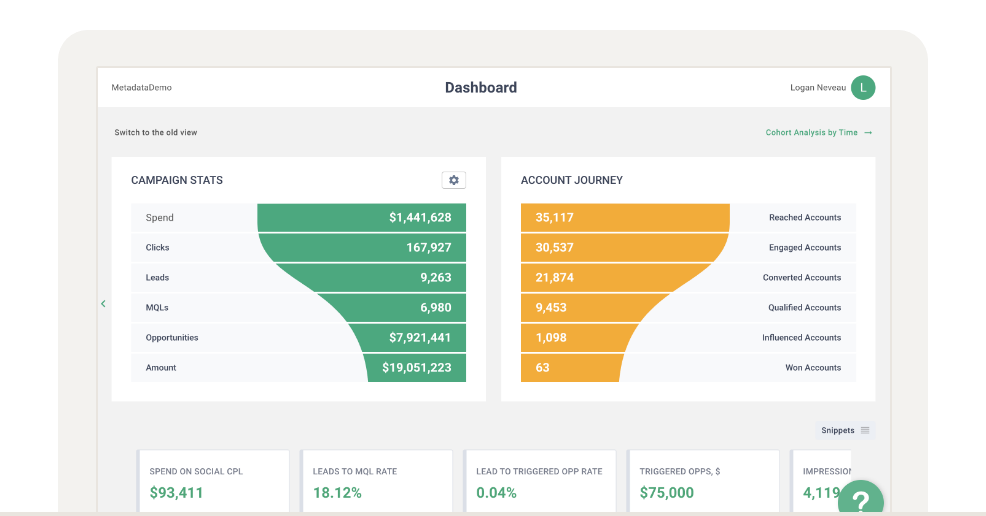This screenshot has height=516, width=986.
Task: Click Qualified Accounts label
Action: (x=804, y=307)
